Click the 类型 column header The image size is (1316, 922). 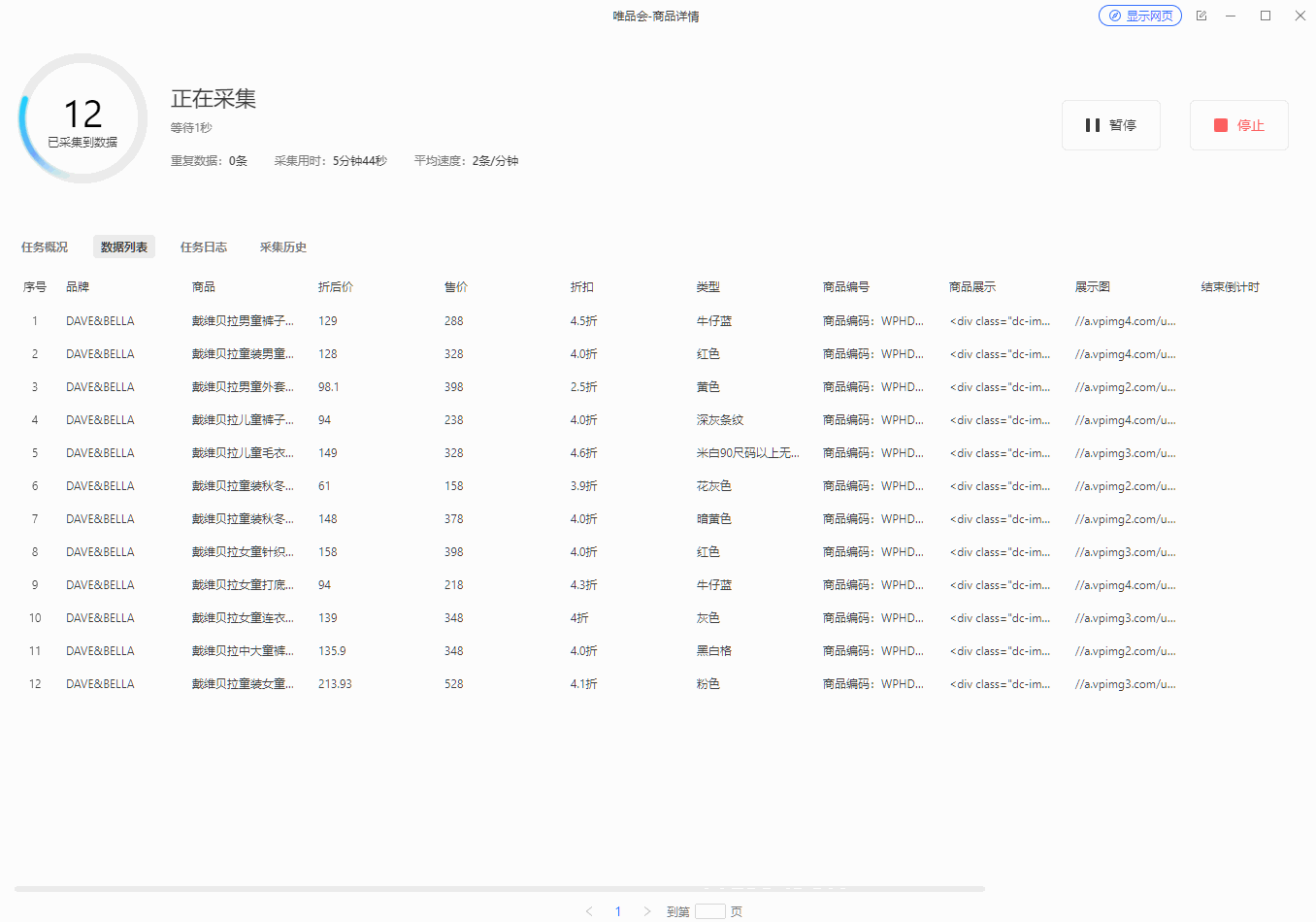pyautogui.click(x=708, y=287)
